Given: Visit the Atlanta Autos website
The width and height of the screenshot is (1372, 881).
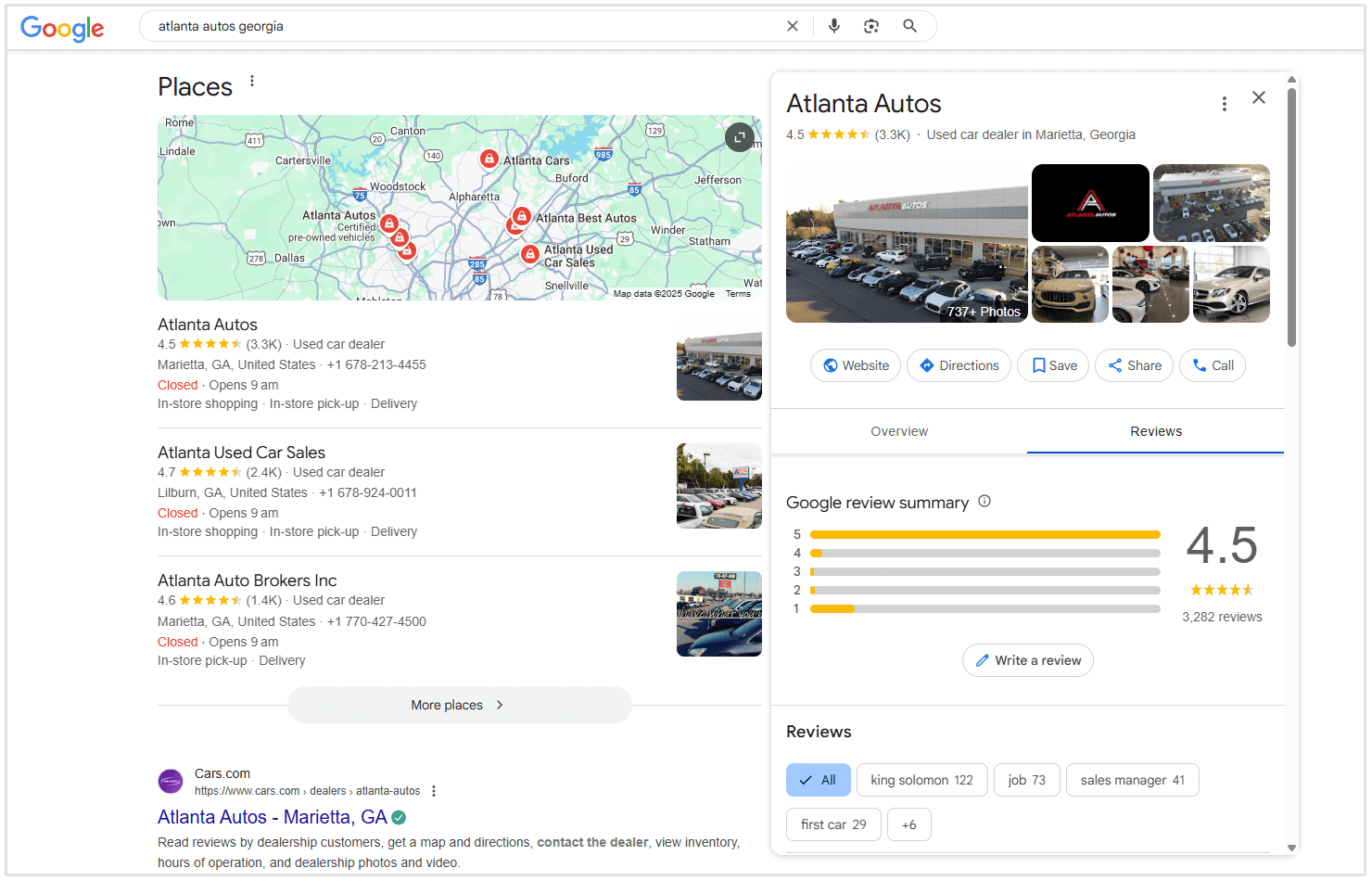Looking at the screenshot, I should click(x=857, y=365).
